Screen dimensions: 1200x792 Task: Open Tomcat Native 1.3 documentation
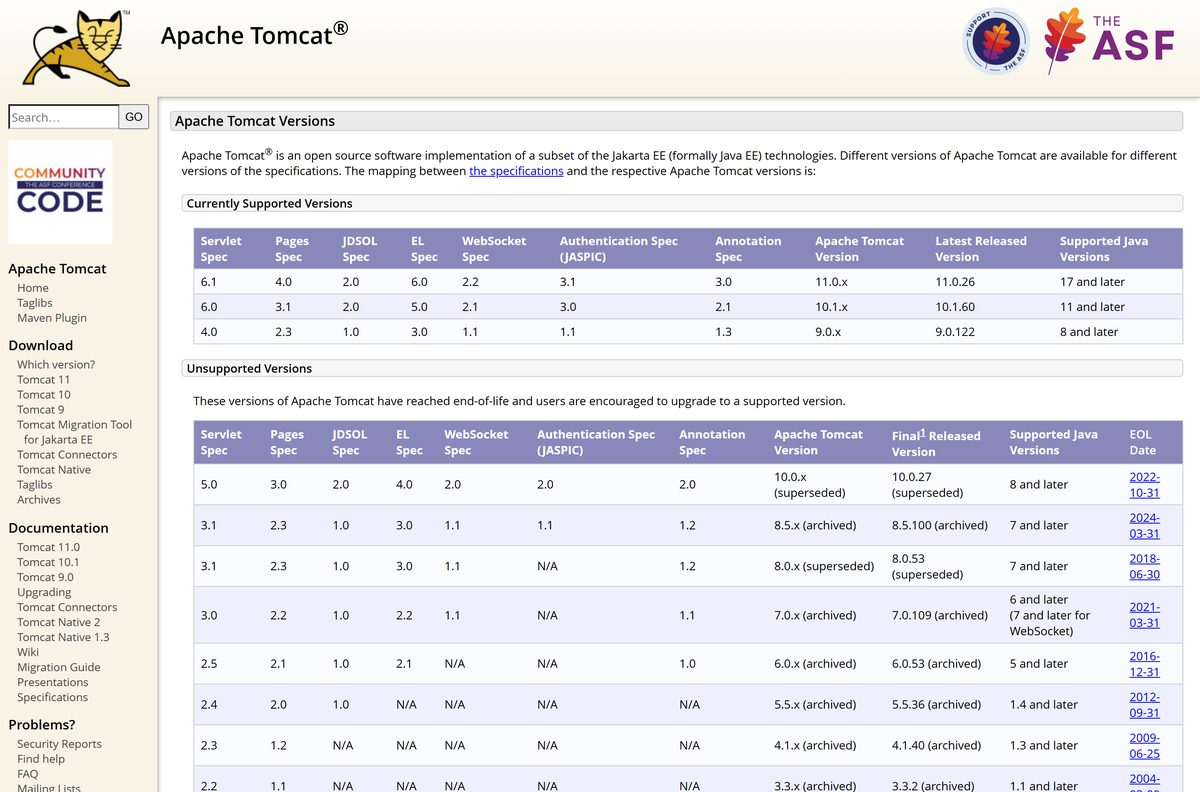coord(63,637)
